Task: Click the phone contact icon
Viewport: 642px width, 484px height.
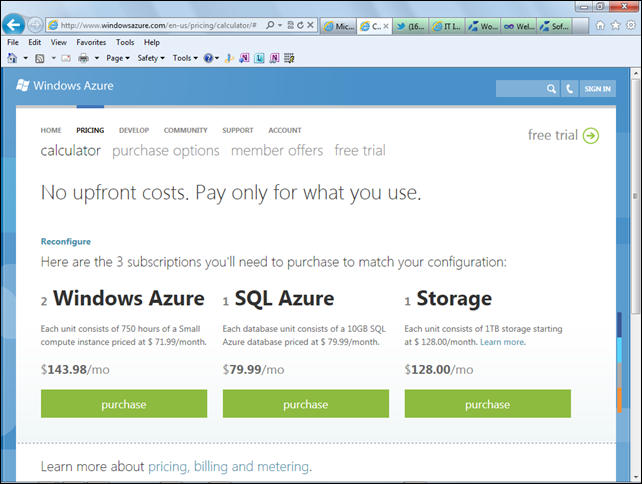Action: tap(568, 89)
